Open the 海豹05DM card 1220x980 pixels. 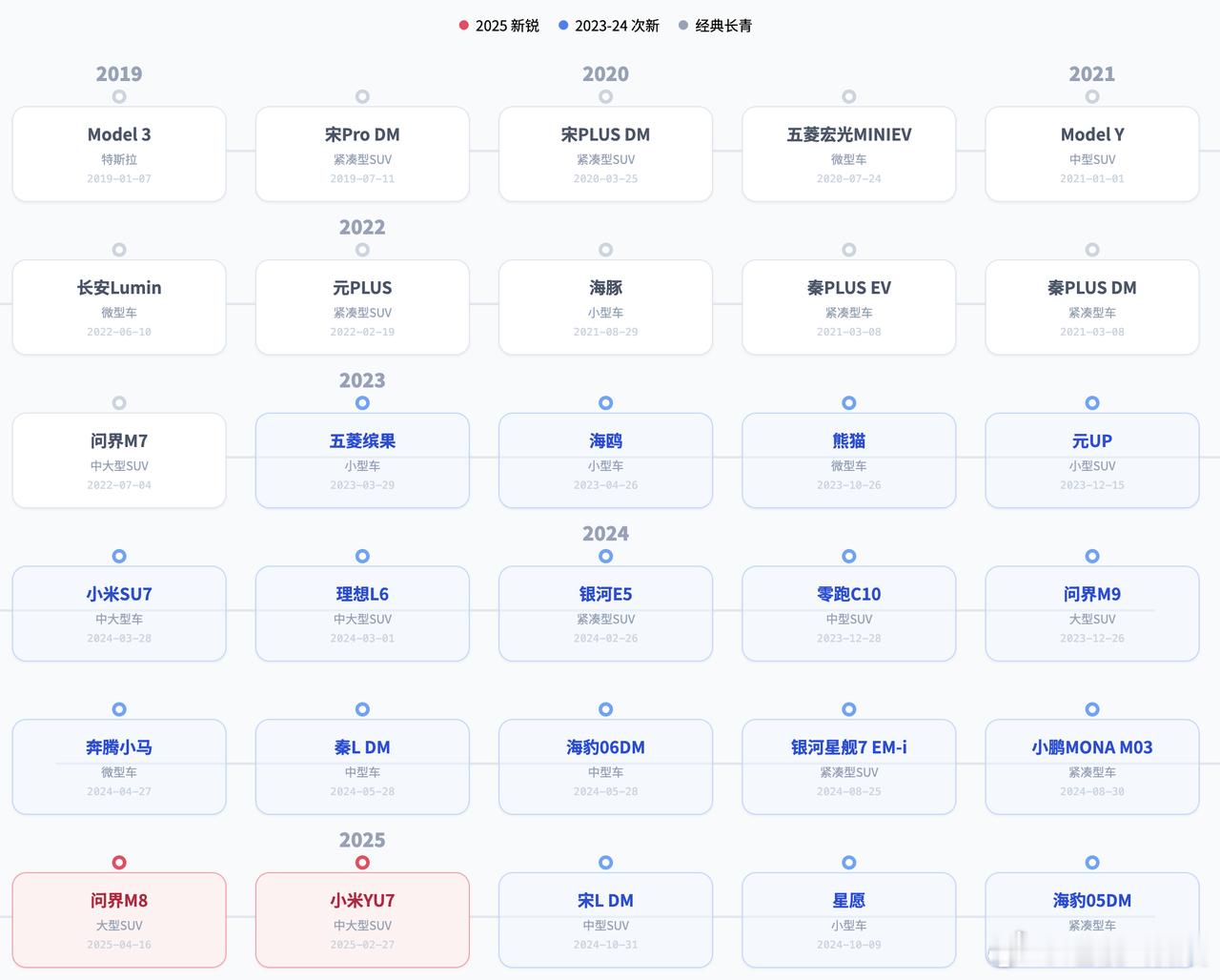tap(1092, 920)
